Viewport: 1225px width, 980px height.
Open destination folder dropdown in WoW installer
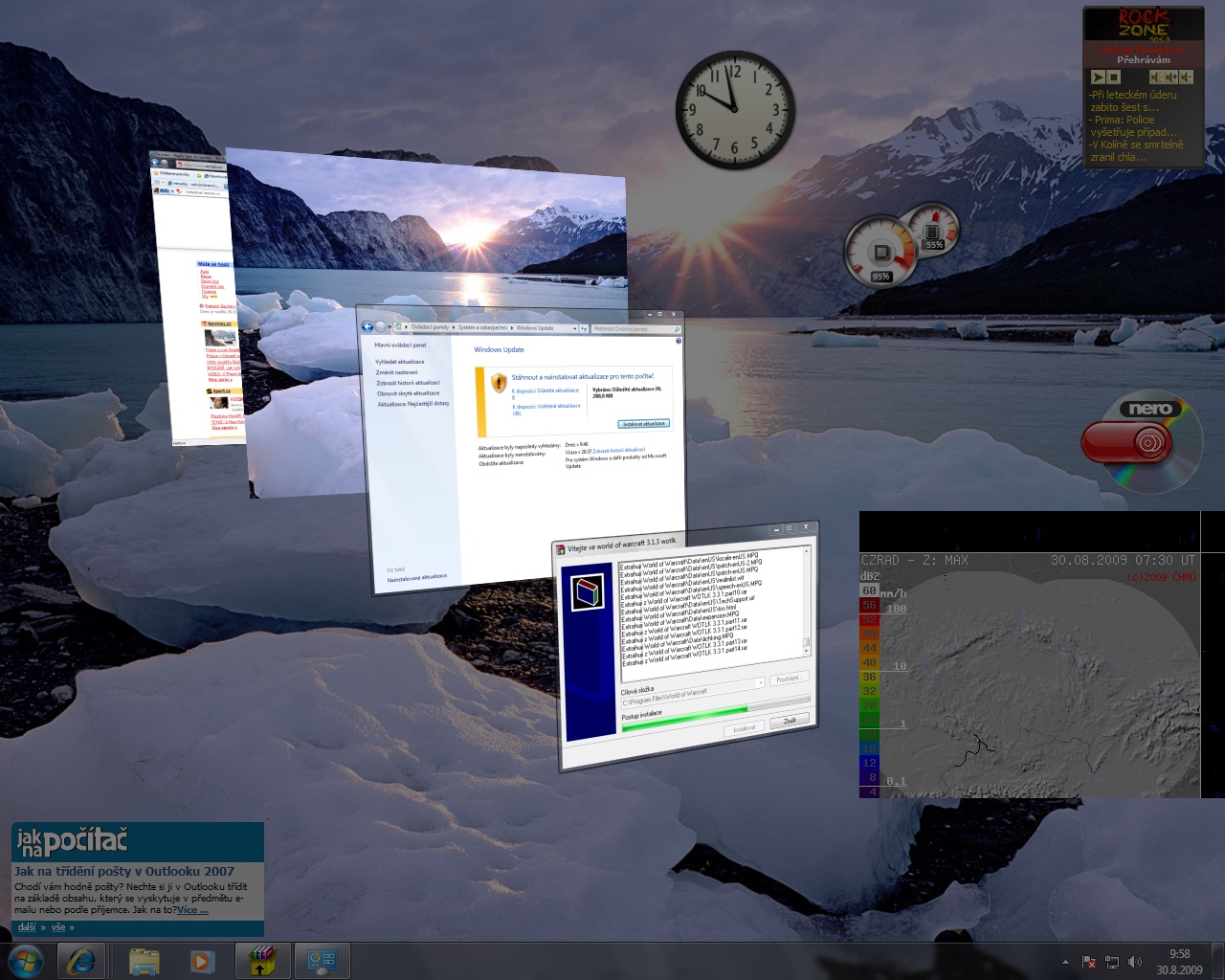coord(761,682)
